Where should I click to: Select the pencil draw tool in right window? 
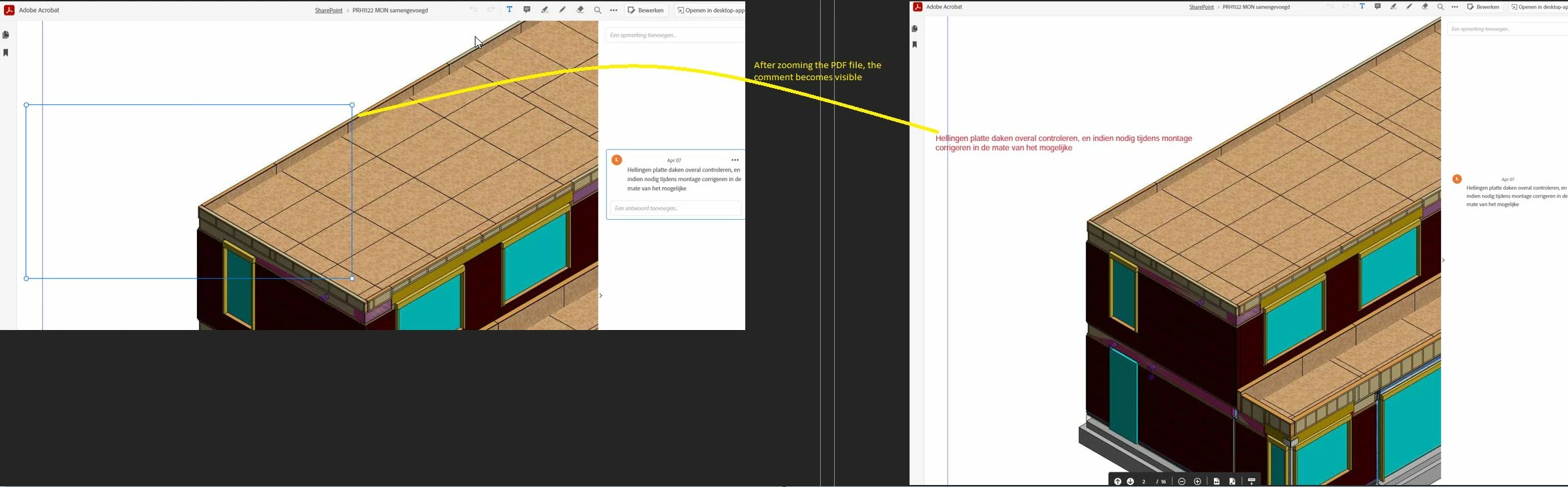[1409, 7]
